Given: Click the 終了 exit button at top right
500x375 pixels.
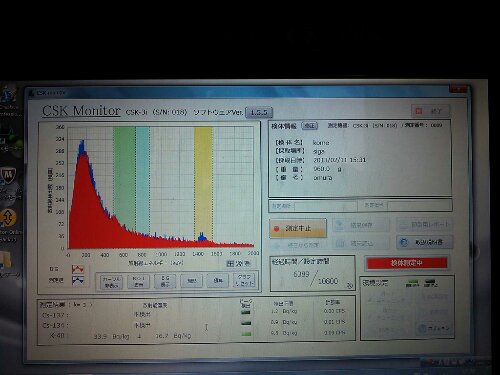Looking at the screenshot, I should [430, 111].
